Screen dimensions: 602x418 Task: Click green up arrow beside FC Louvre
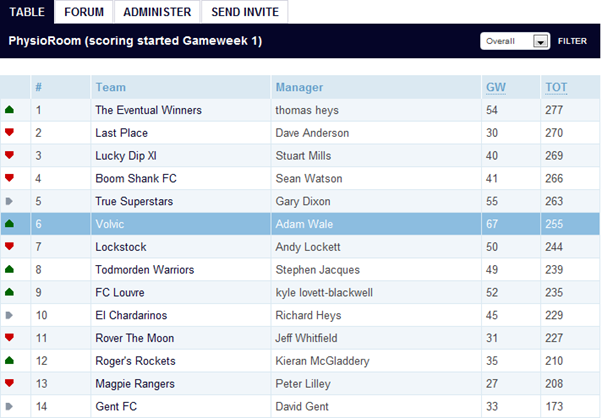tap(10, 292)
